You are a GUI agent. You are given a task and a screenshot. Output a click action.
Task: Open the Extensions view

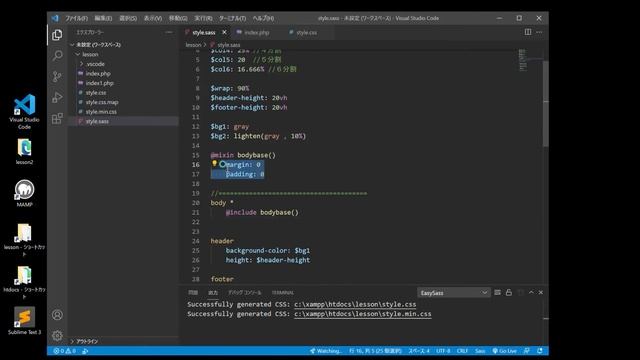click(x=57, y=119)
